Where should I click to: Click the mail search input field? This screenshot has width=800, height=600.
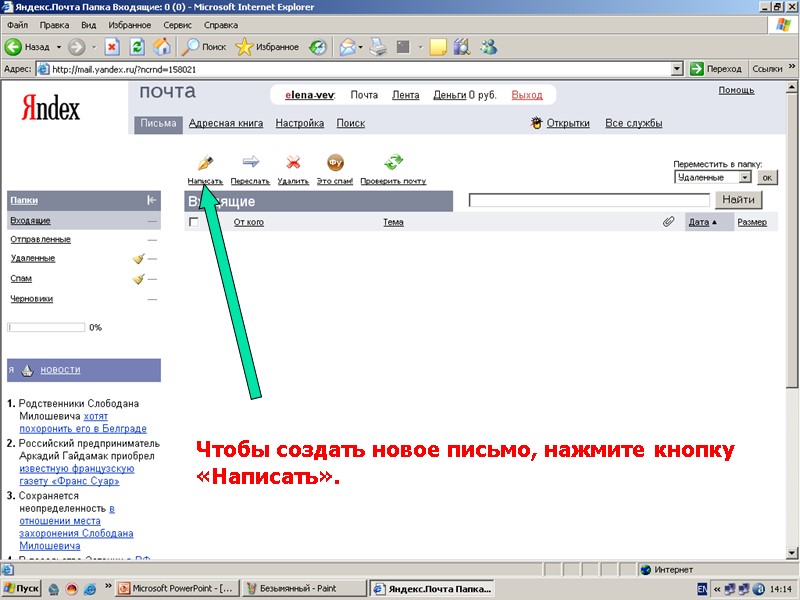coord(589,200)
